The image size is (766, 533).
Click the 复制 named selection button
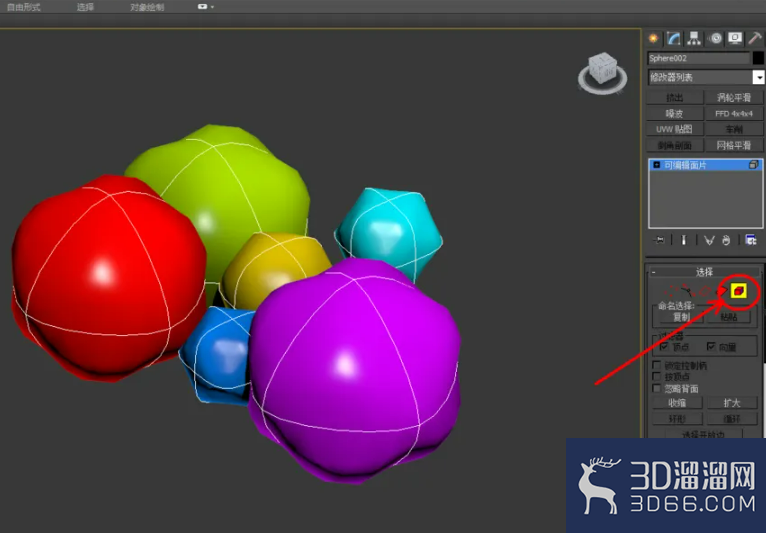[680, 317]
